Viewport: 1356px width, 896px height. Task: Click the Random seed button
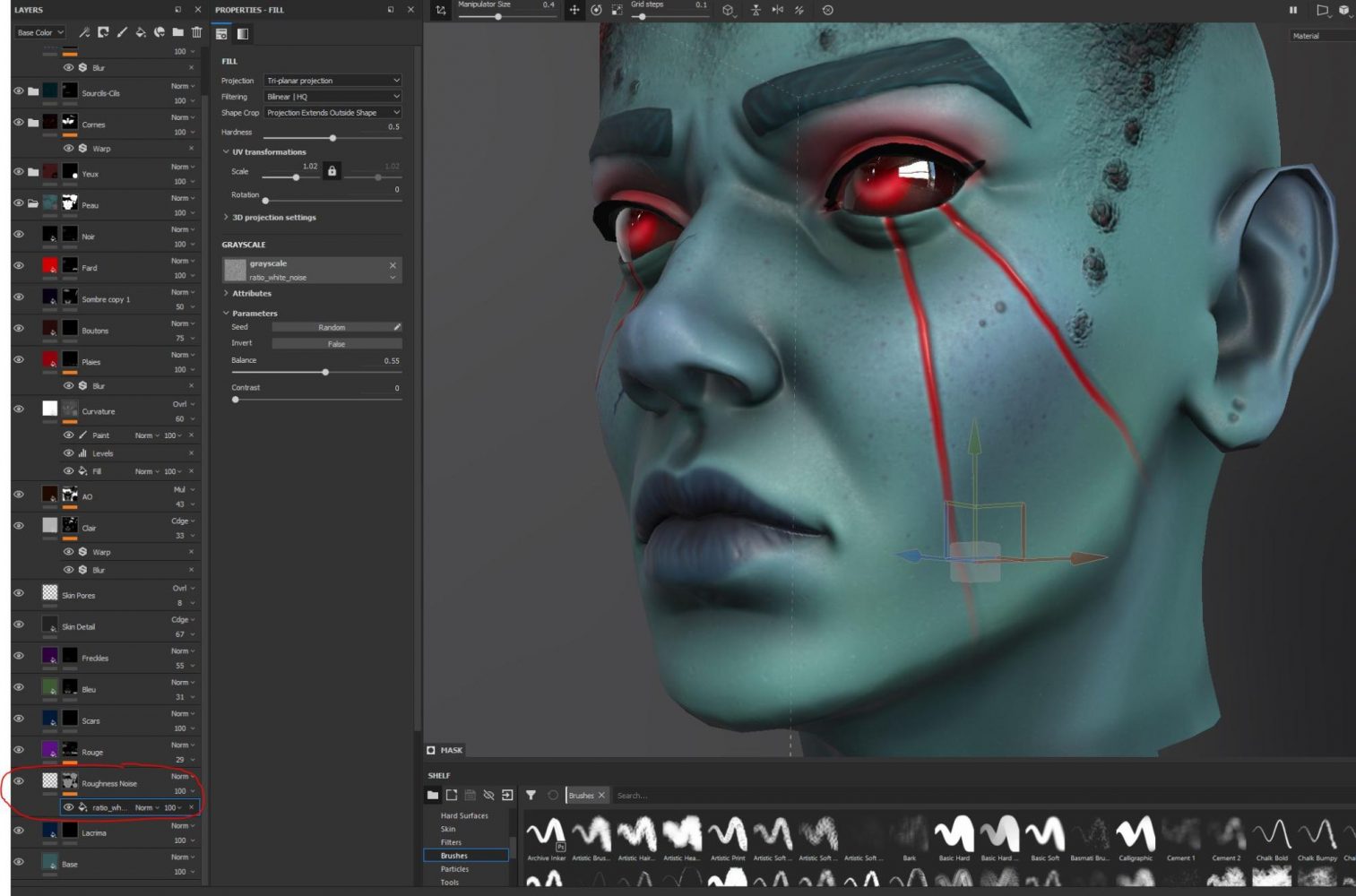(332, 327)
